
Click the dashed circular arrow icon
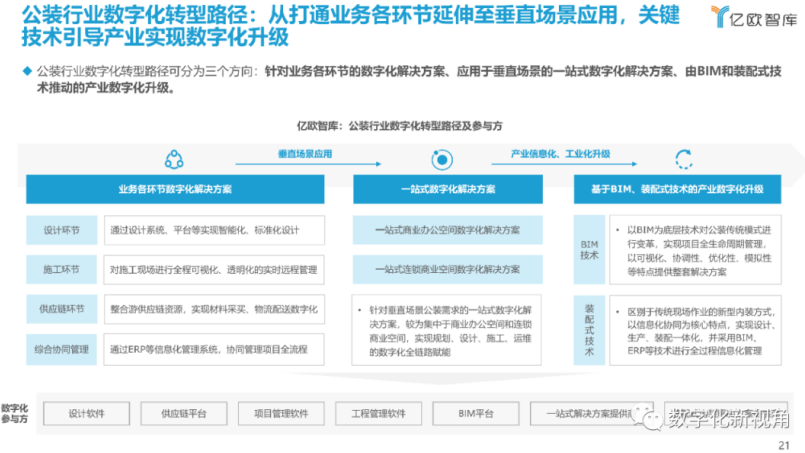684,159
